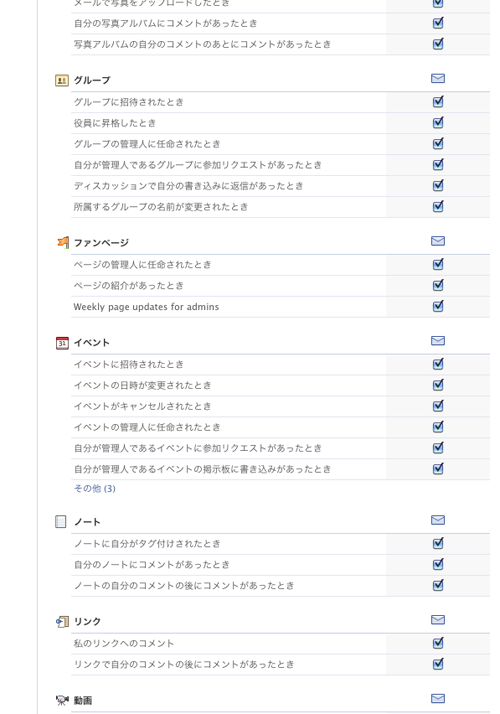The image size is (500, 714).
Task: Click the ファンページ section email envelope icon
Action: [438, 241]
